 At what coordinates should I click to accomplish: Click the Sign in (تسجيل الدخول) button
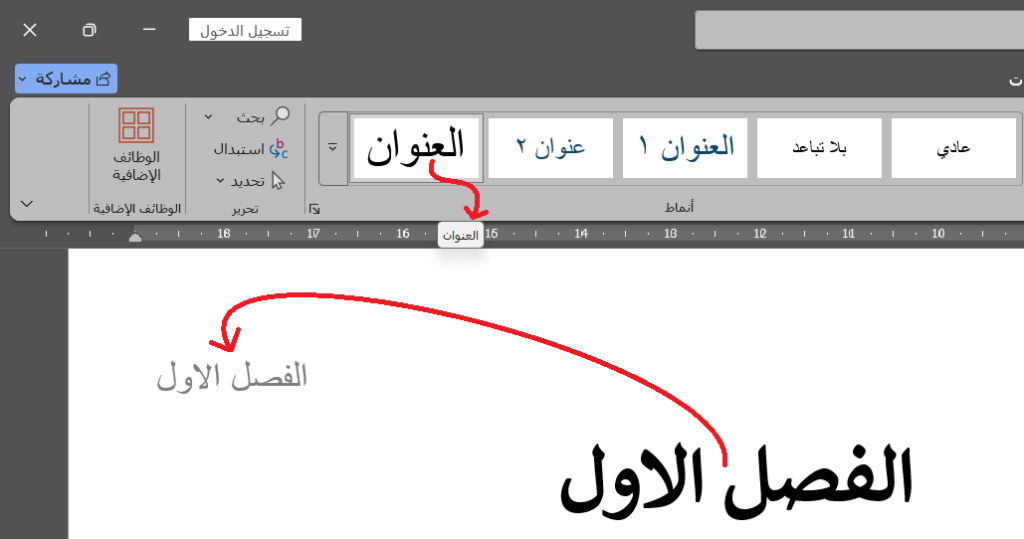[x=245, y=30]
